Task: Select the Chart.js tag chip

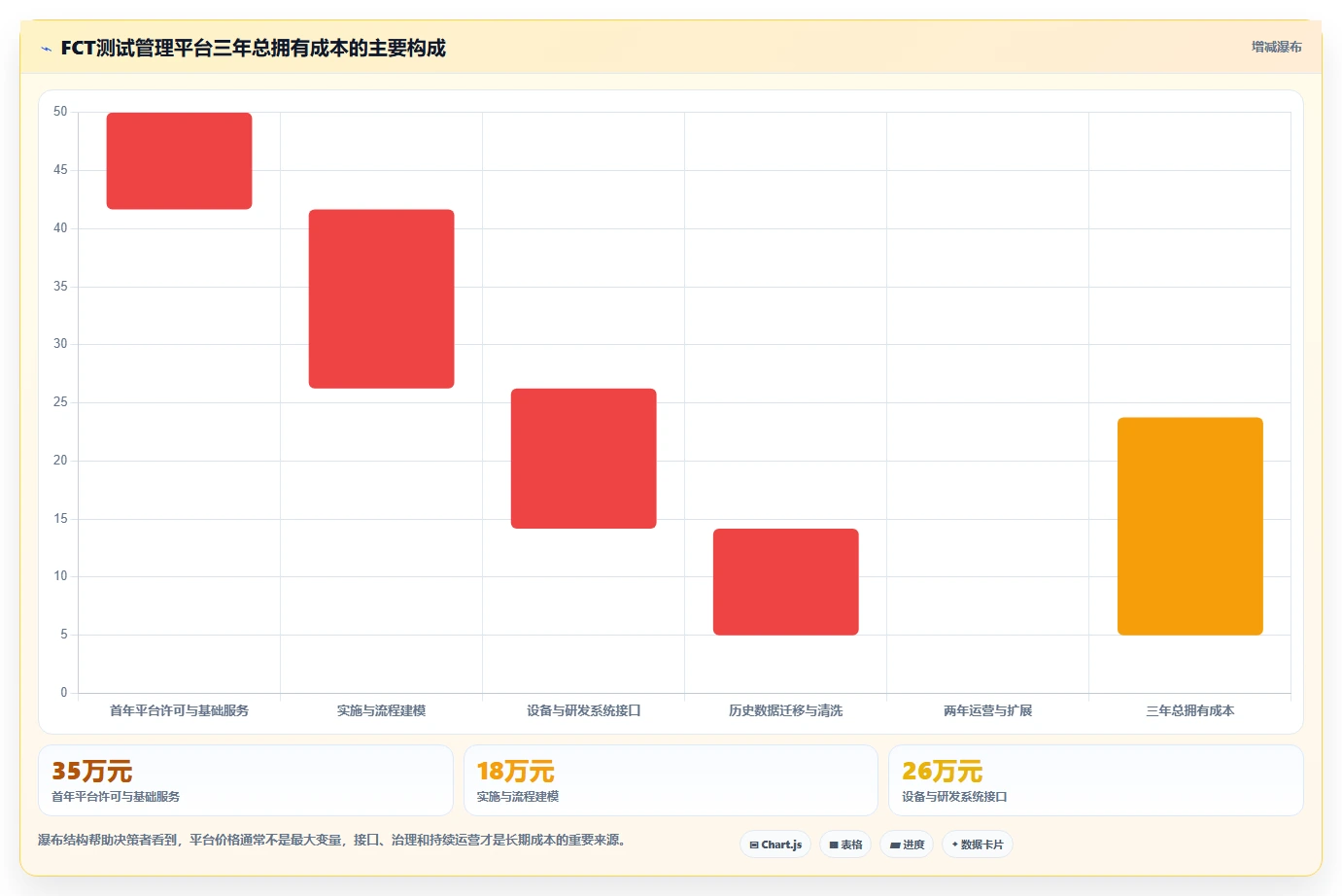Action: [x=775, y=844]
